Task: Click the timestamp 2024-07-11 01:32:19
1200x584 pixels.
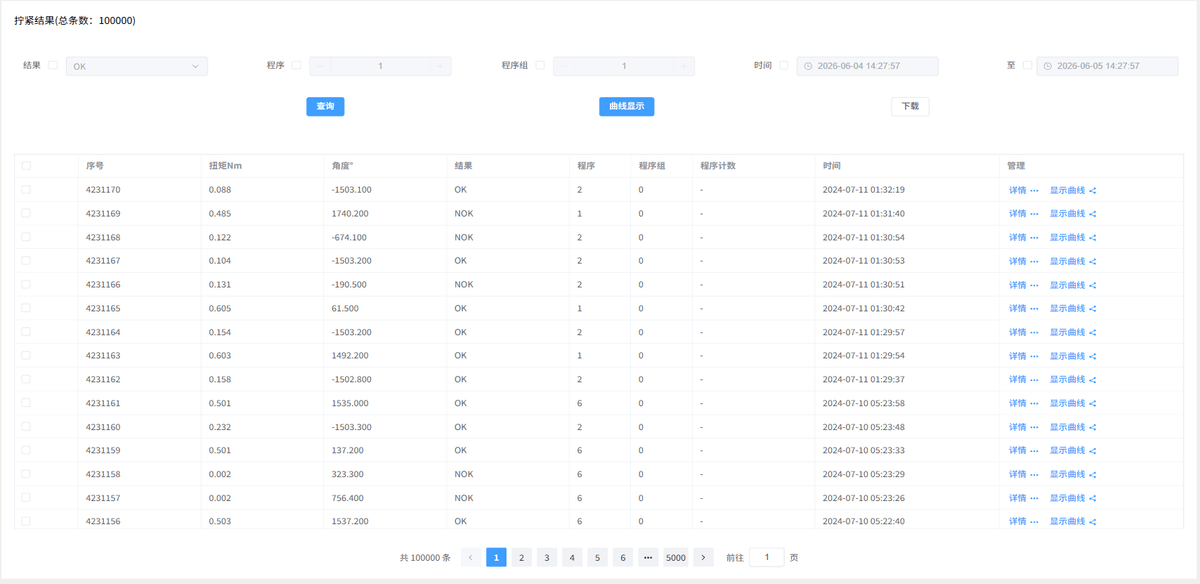Action: (864, 190)
